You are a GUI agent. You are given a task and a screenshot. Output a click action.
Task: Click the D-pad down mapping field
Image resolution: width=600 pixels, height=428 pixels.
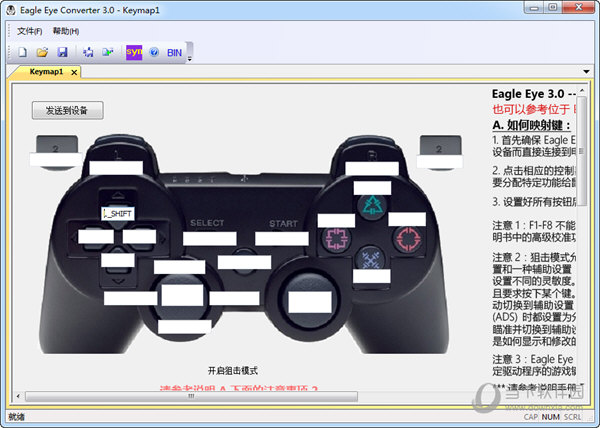(118, 260)
